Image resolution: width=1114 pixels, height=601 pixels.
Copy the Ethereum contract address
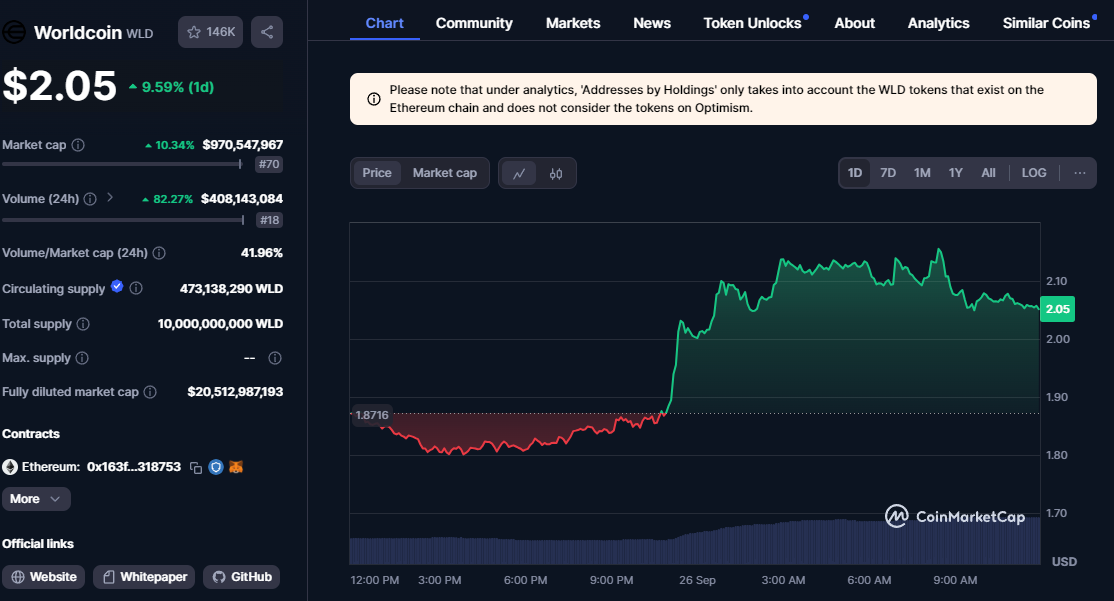click(195, 467)
